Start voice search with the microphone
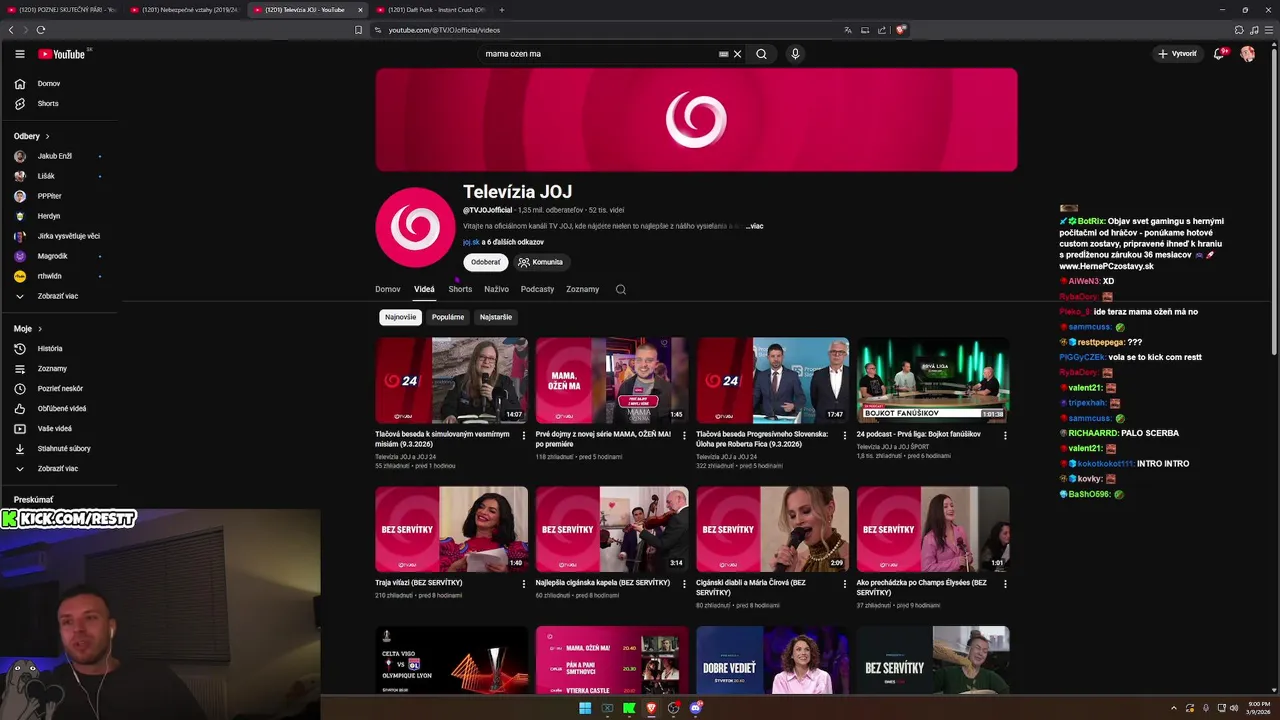The height and width of the screenshot is (720, 1280). click(x=795, y=54)
